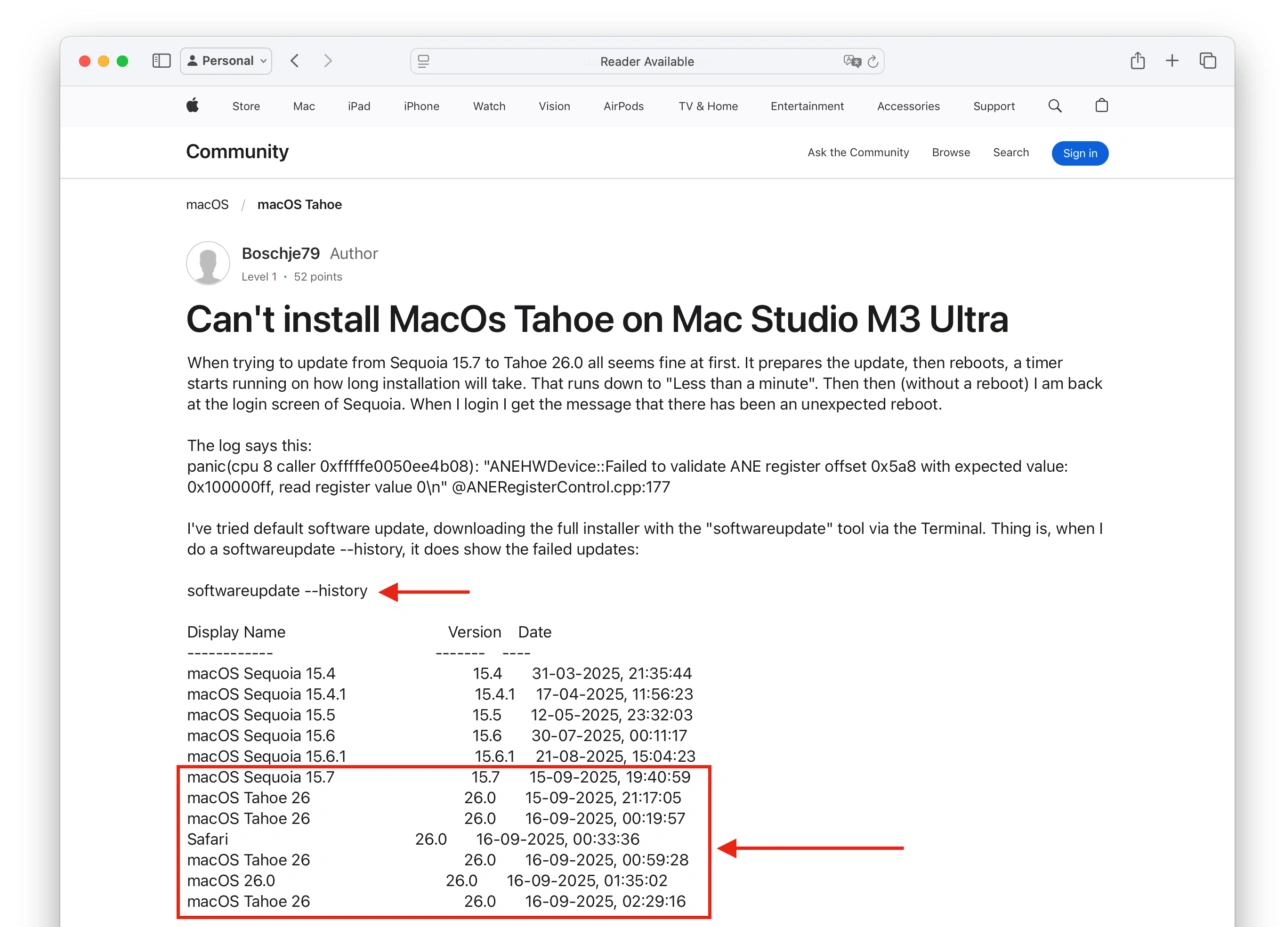Image resolution: width=1280 pixels, height=927 pixels.
Task: Click the forward navigation arrow
Action: point(328,60)
